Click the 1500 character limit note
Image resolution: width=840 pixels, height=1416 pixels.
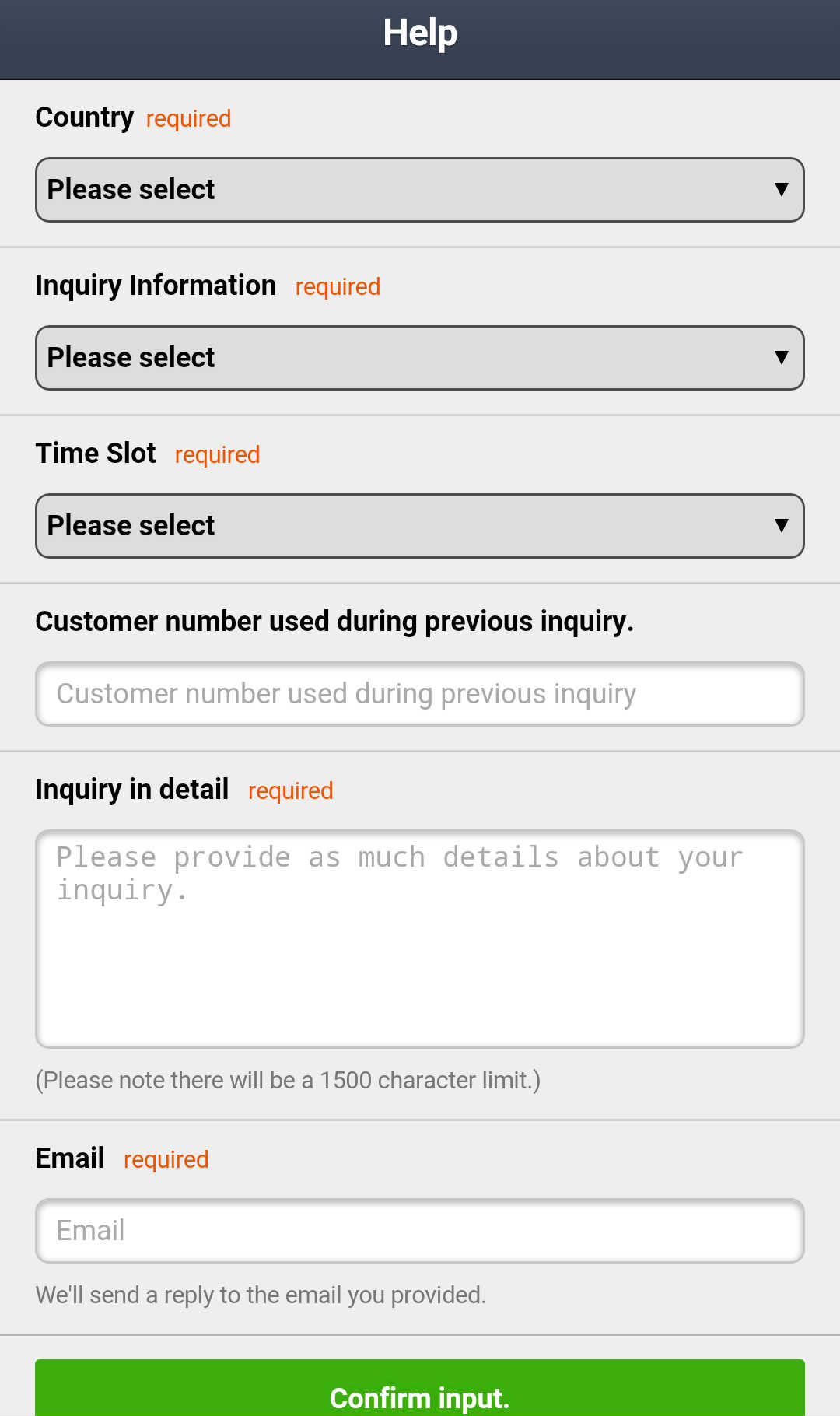tap(288, 1081)
